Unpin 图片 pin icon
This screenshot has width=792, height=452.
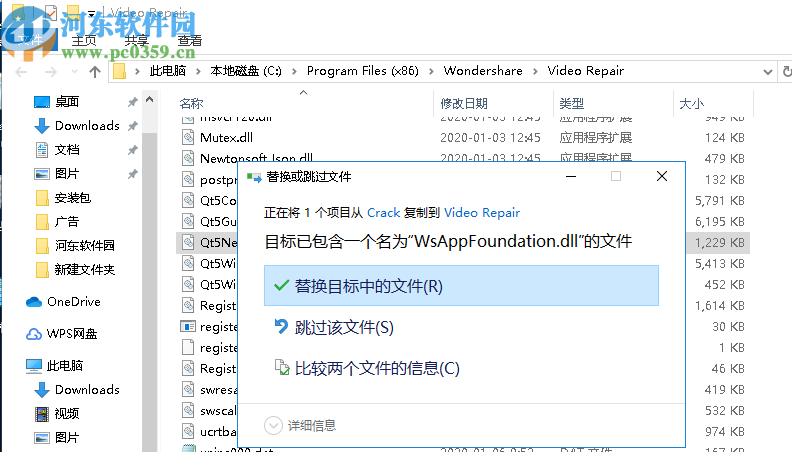tap(132, 174)
